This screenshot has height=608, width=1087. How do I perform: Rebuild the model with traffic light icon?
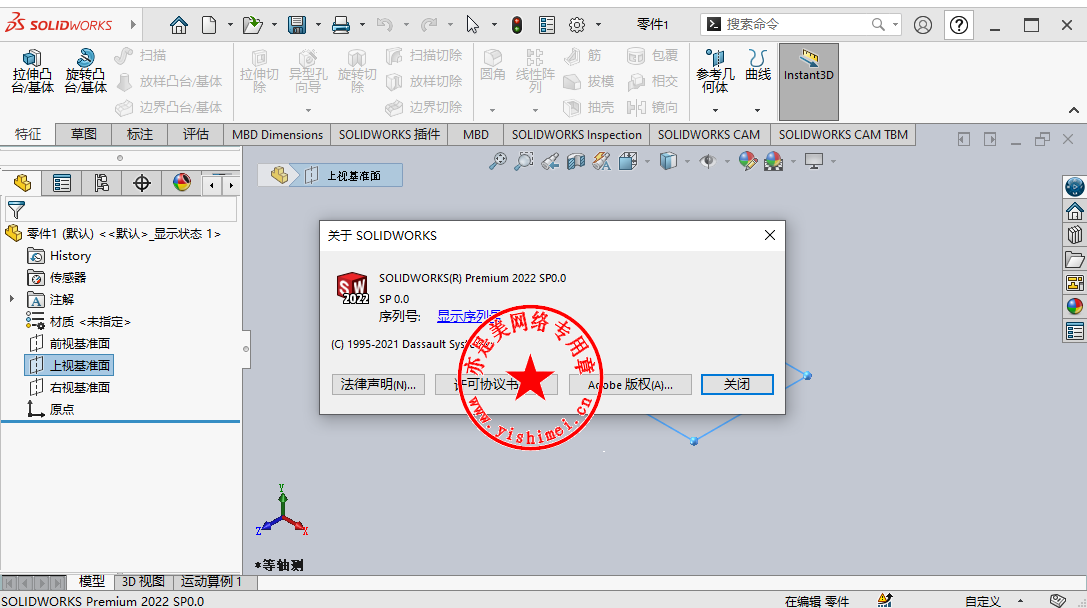[x=517, y=25]
